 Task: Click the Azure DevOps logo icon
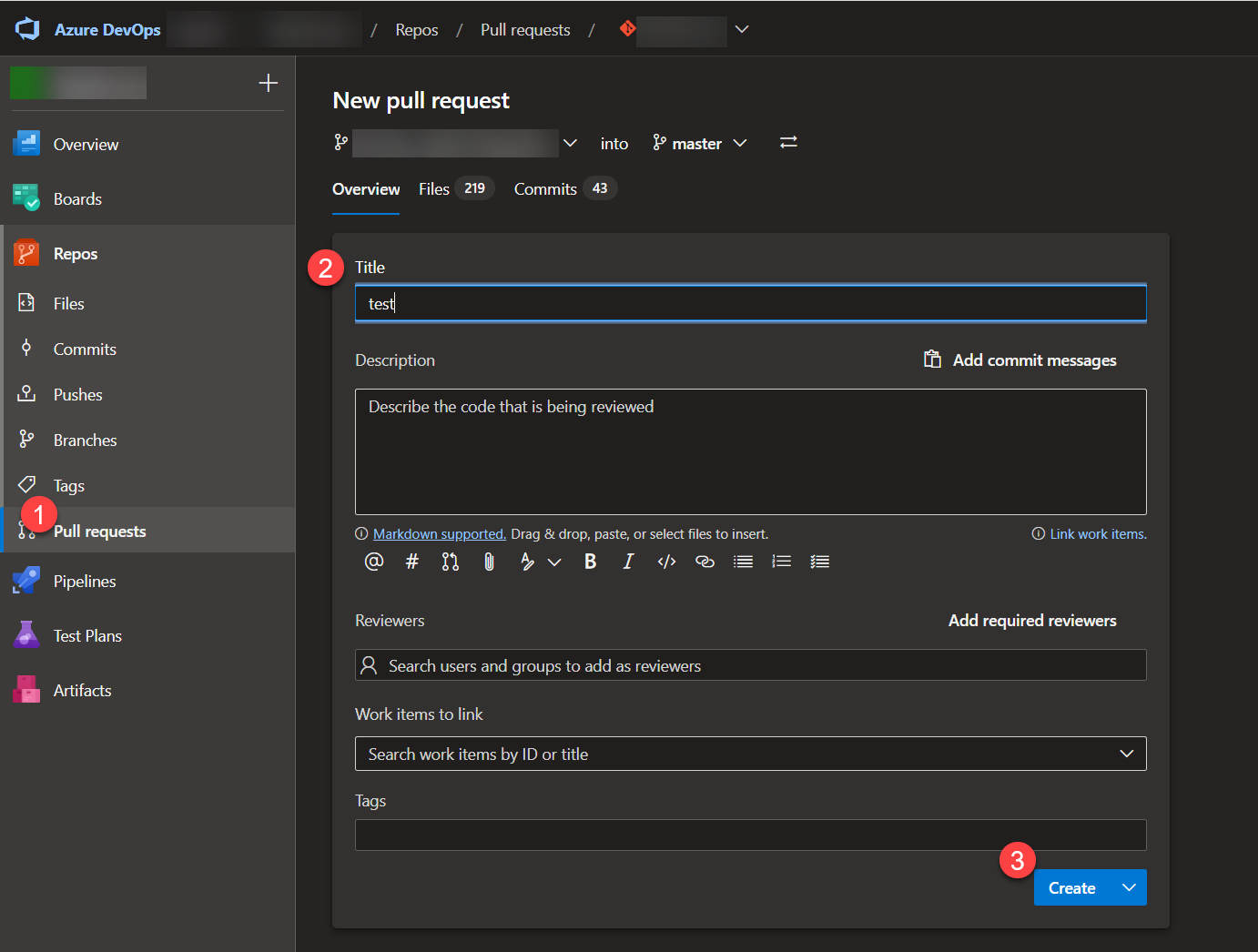pyautogui.click(x=27, y=29)
